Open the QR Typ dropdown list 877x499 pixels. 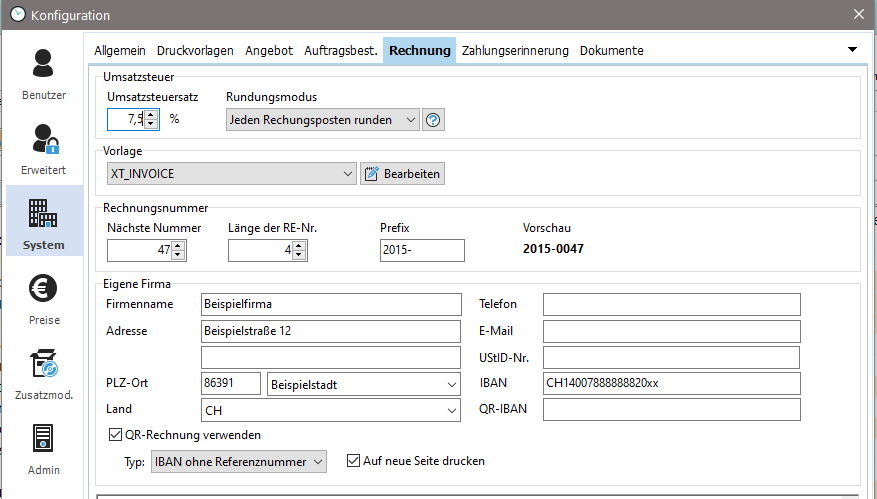click(x=238, y=461)
